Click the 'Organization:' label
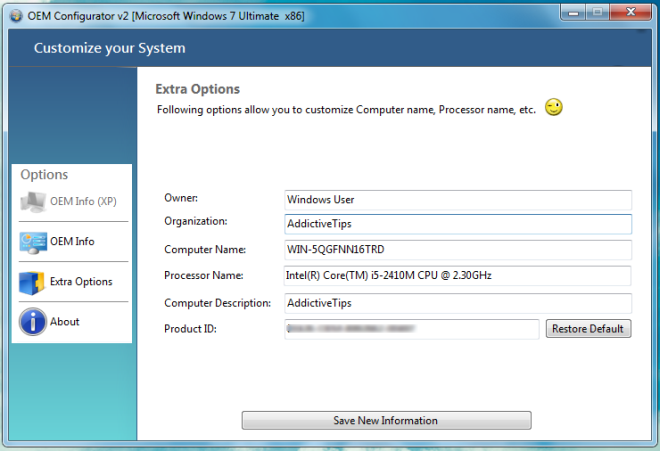This screenshot has width=660, height=451. coord(196,221)
